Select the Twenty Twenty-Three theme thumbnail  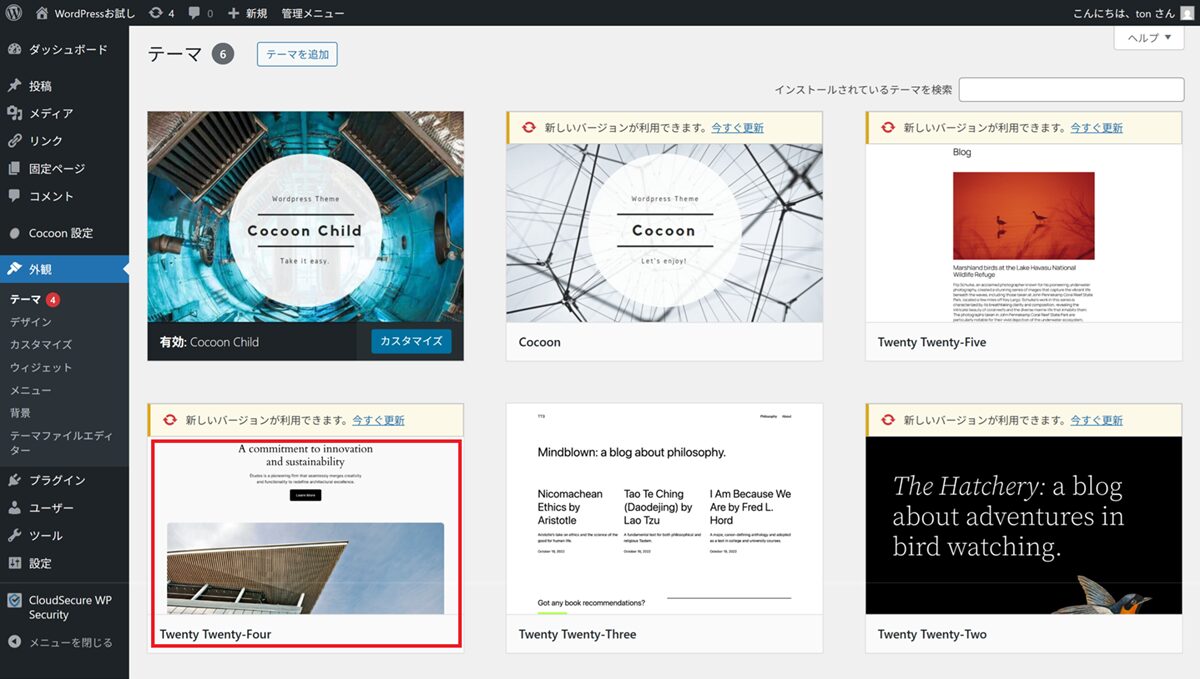[x=664, y=509]
